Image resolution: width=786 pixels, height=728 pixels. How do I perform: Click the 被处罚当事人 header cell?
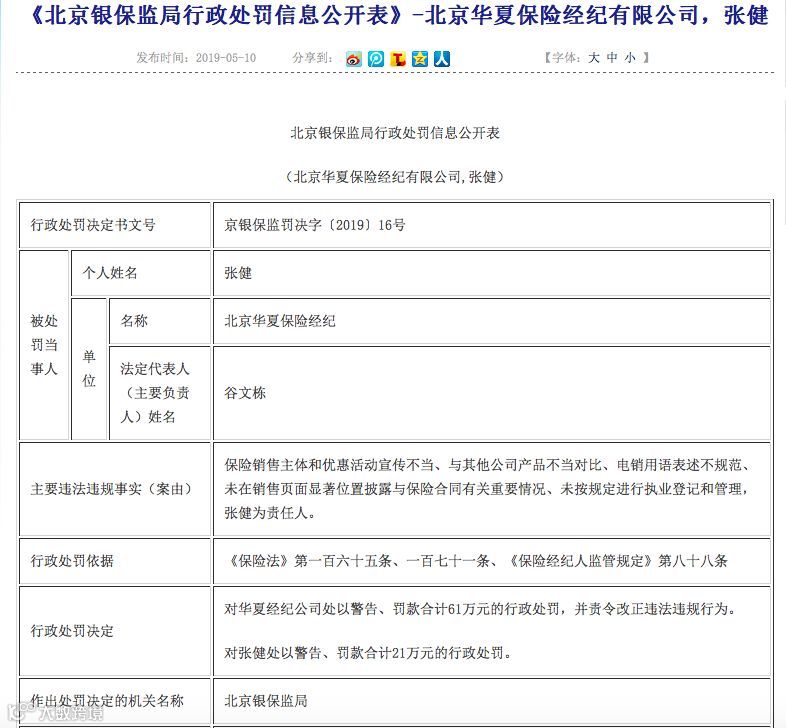pyautogui.click(x=44, y=345)
